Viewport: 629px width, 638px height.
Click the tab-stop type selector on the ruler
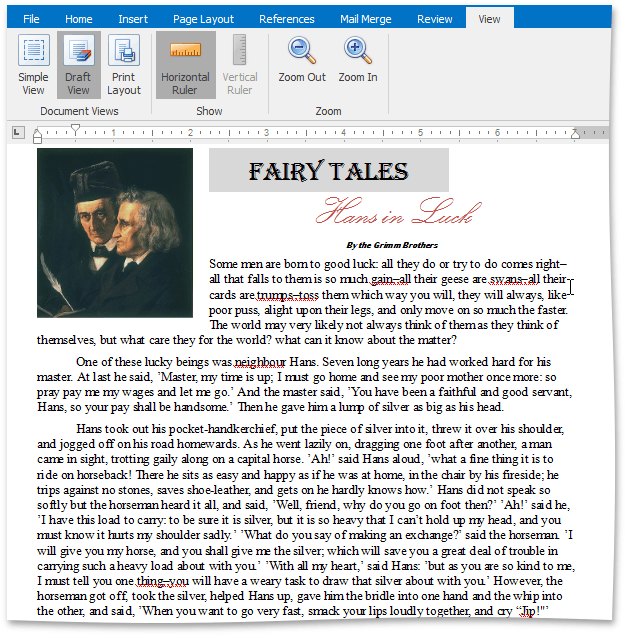[18, 132]
